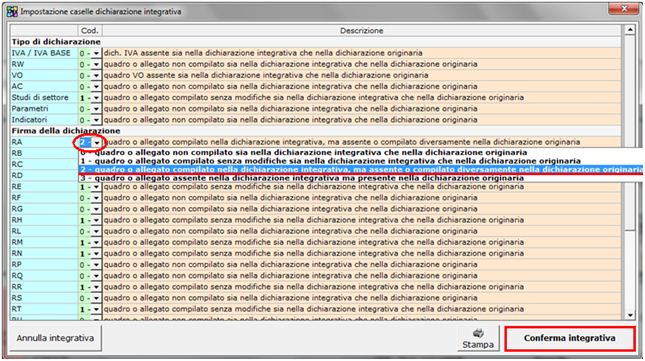Click the RA row description text

click(x=343, y=142)
